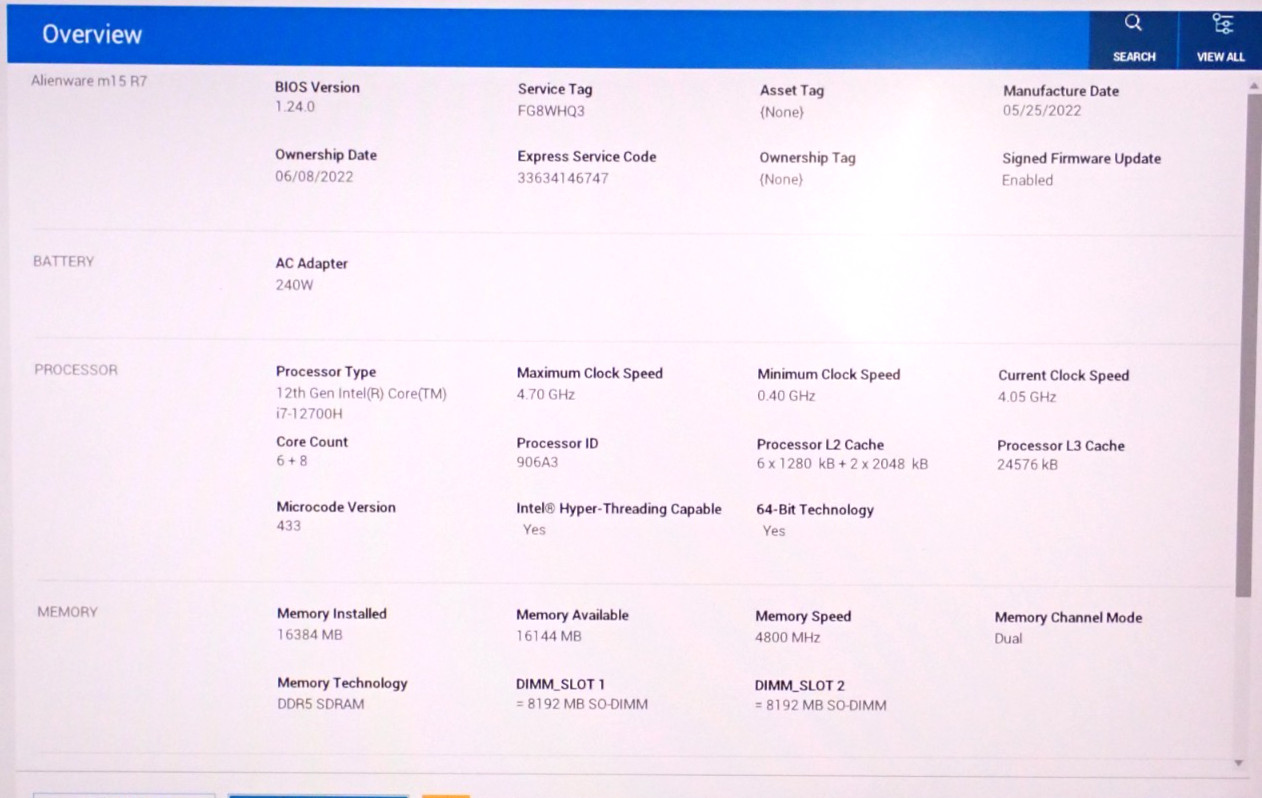
Task: Select Memory Technology DDR5 SDRAM
Action: point(321,704)
